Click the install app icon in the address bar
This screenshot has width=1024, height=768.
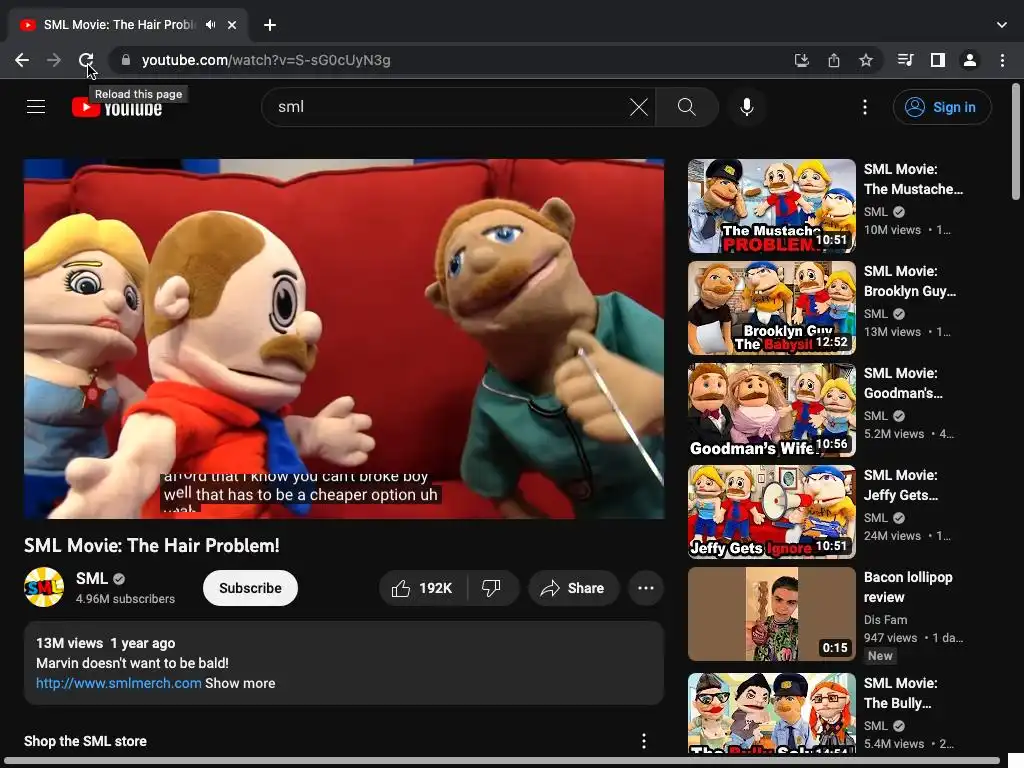[801, 60]
